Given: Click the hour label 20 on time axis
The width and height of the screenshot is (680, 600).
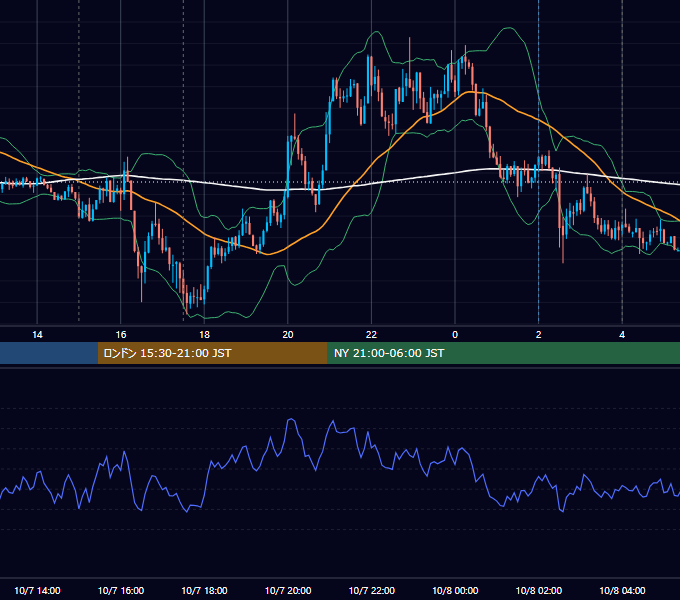Looking at the screenshot, I should tap(288, 335).
